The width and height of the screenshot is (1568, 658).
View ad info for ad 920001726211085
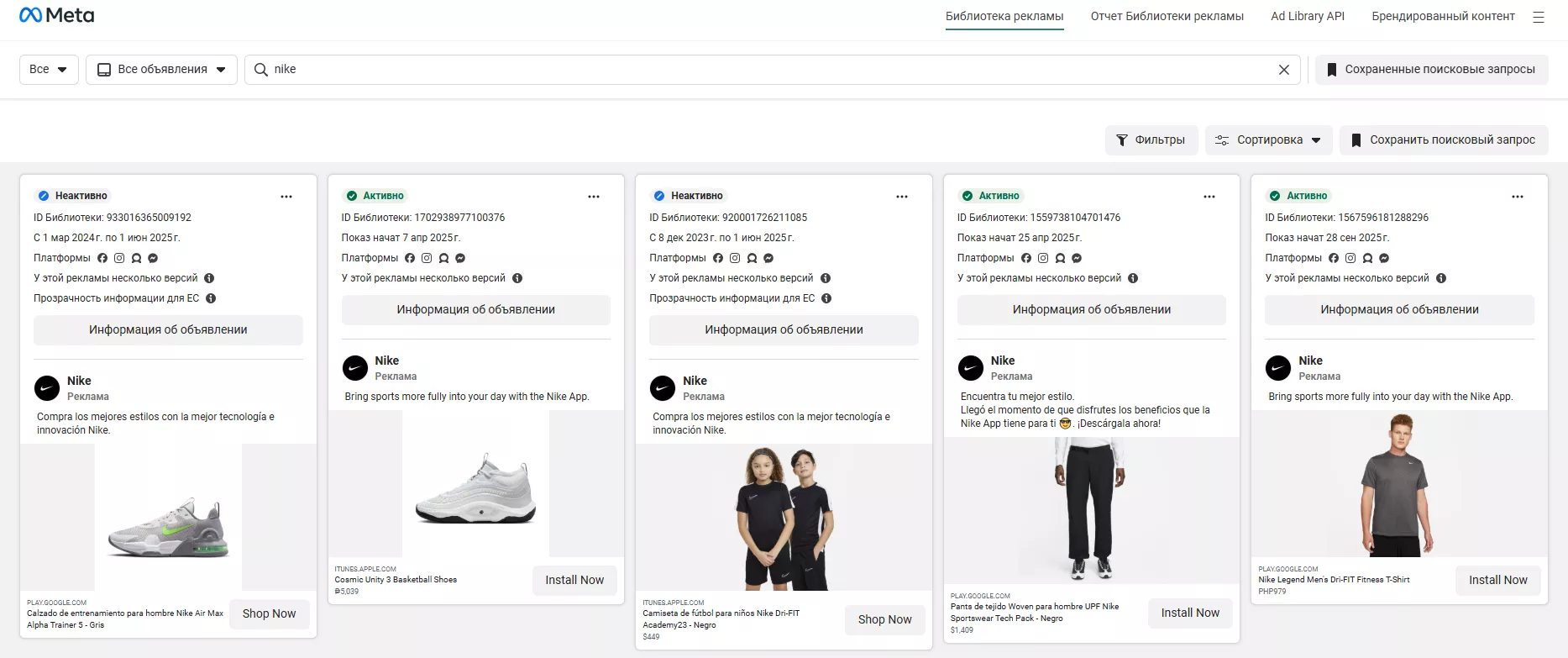tap(784, 330)
